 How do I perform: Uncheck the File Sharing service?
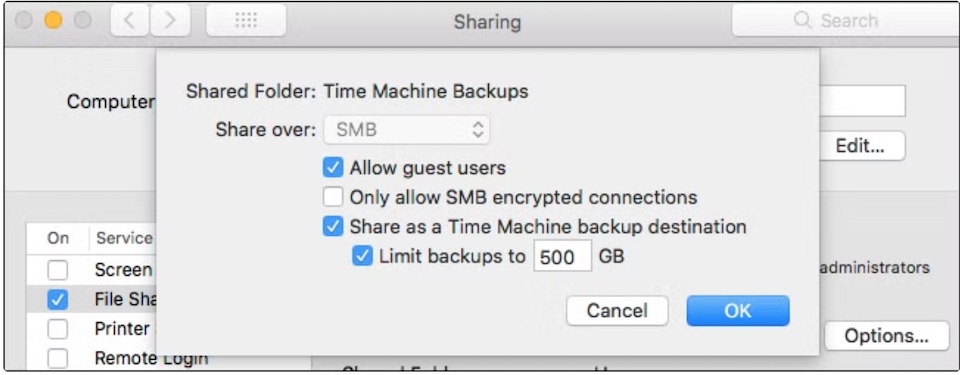(x=58, y=300)
